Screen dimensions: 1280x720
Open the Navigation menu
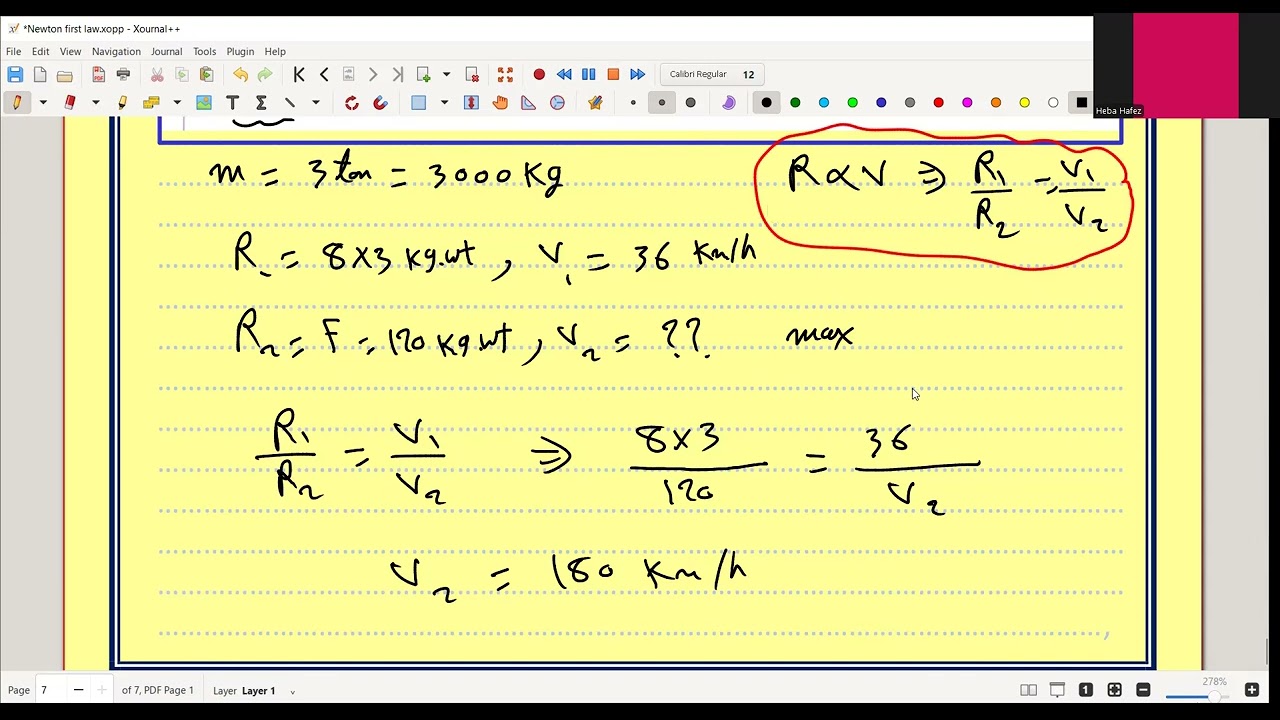tap(116, 51)
